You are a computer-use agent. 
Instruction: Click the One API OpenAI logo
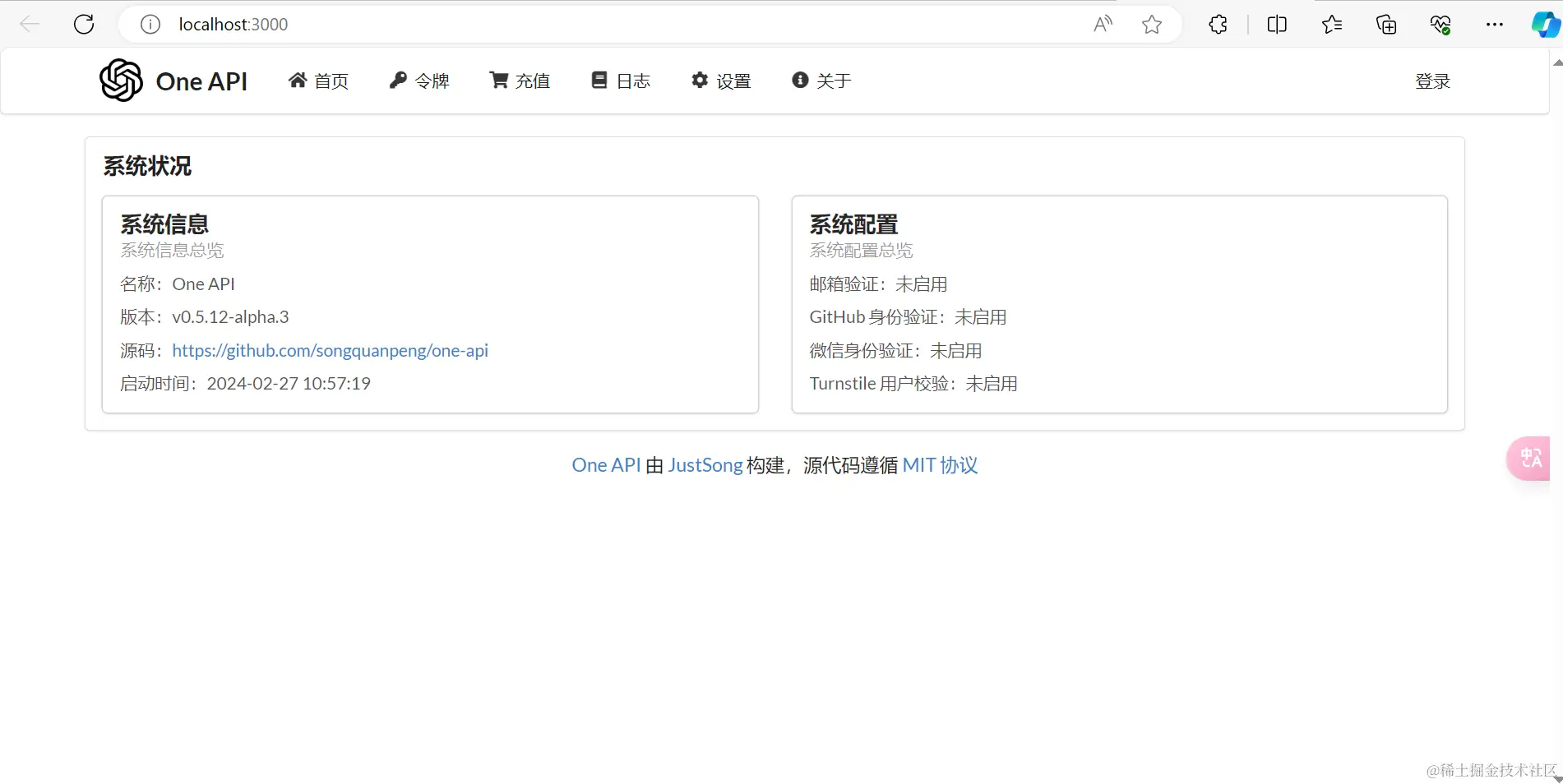click(120, 80)
